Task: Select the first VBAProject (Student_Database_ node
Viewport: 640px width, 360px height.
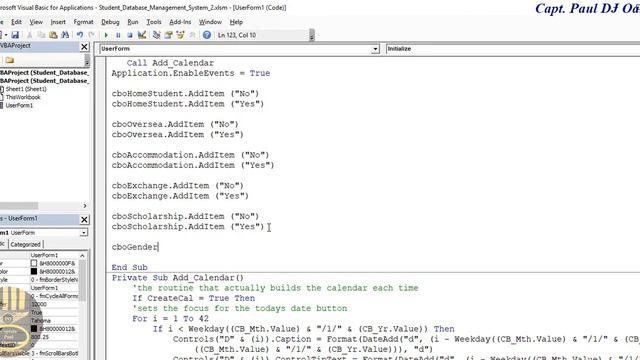Action: pyautogui.click(x=44, y=73)
